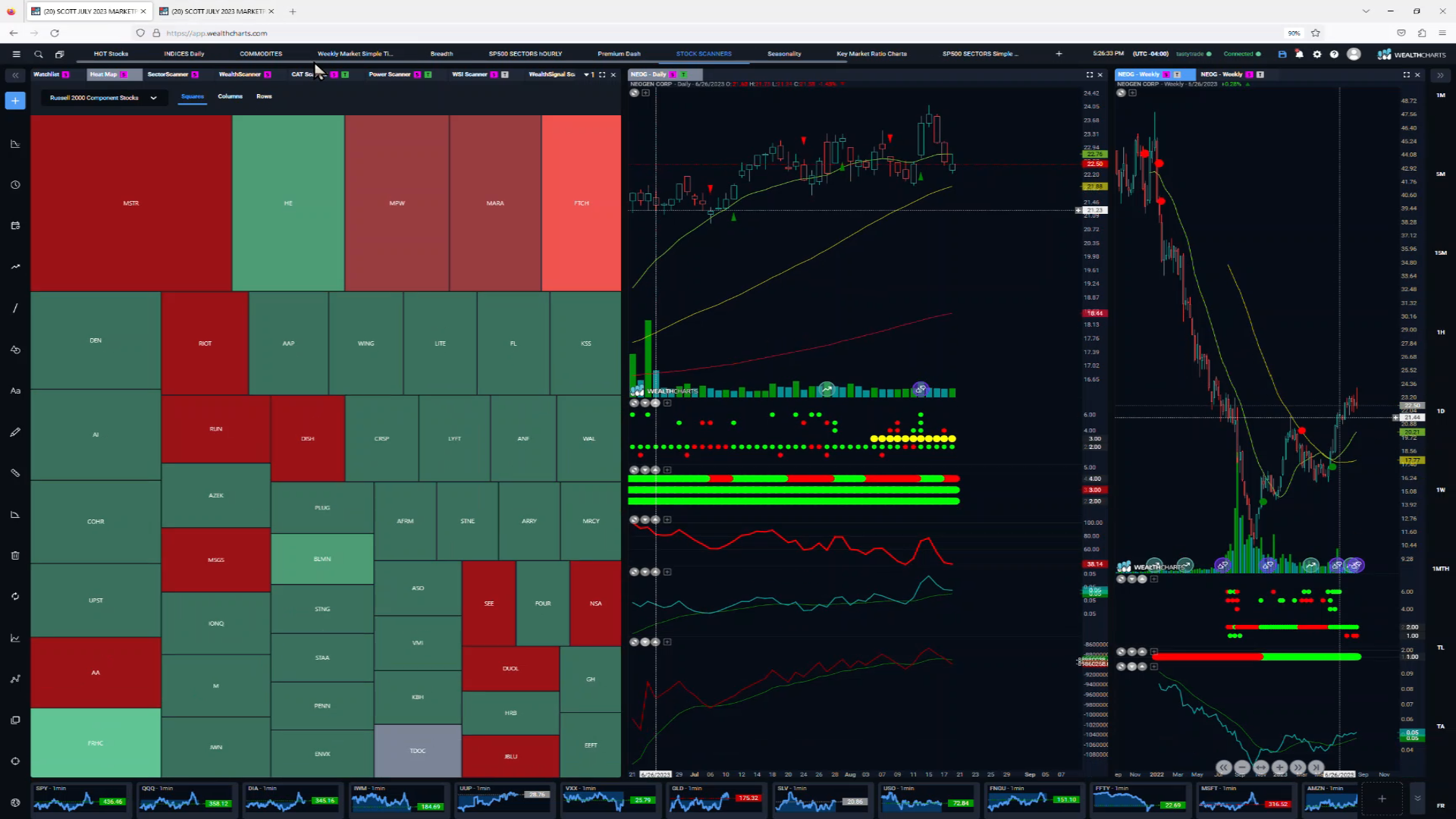Hide the teal line indicator pane
Viewport: 1456px width, 819px height.
click(x=634, y=572)
